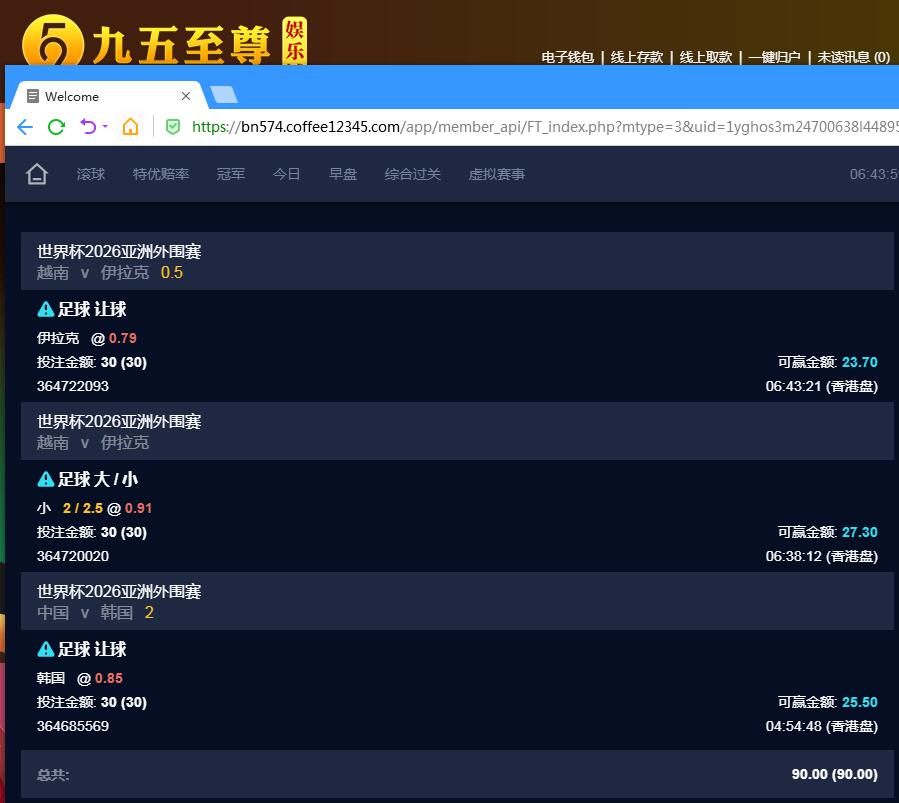Select the Welcome browser tab
899x803 pixels.
point(109,96)
